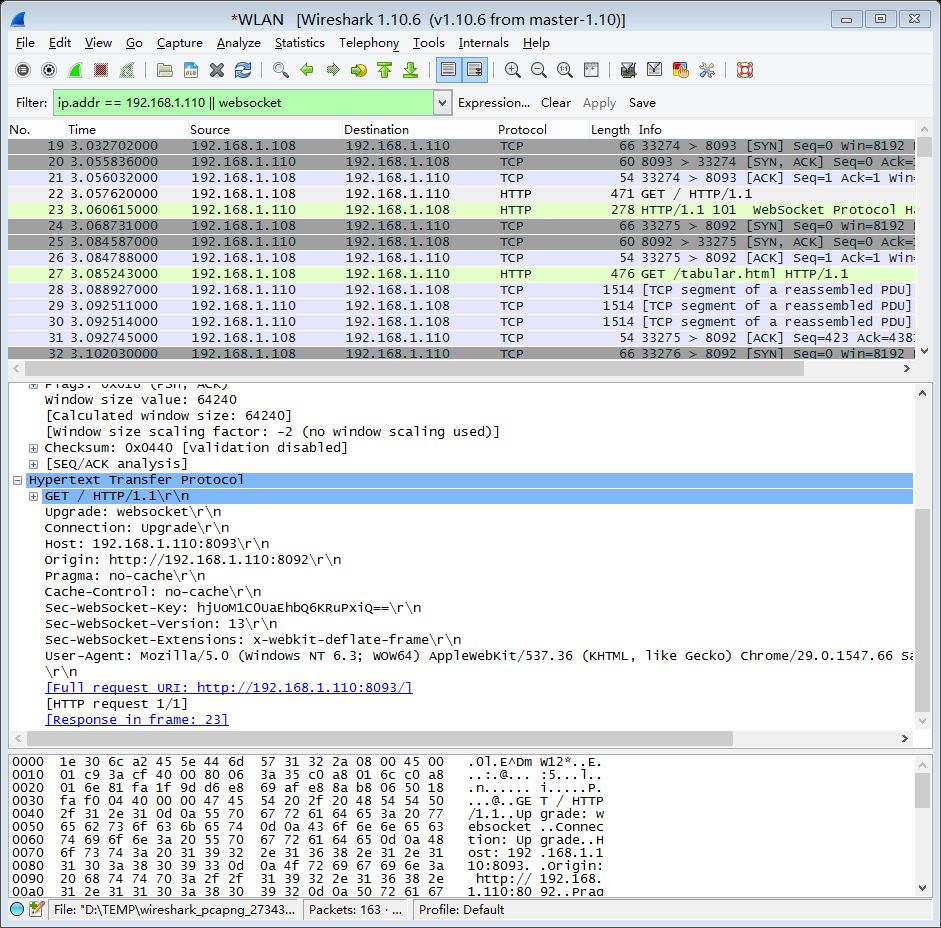941x928 pixels.
Task: Zoom out packet text
Action: (x=538, y=70)
